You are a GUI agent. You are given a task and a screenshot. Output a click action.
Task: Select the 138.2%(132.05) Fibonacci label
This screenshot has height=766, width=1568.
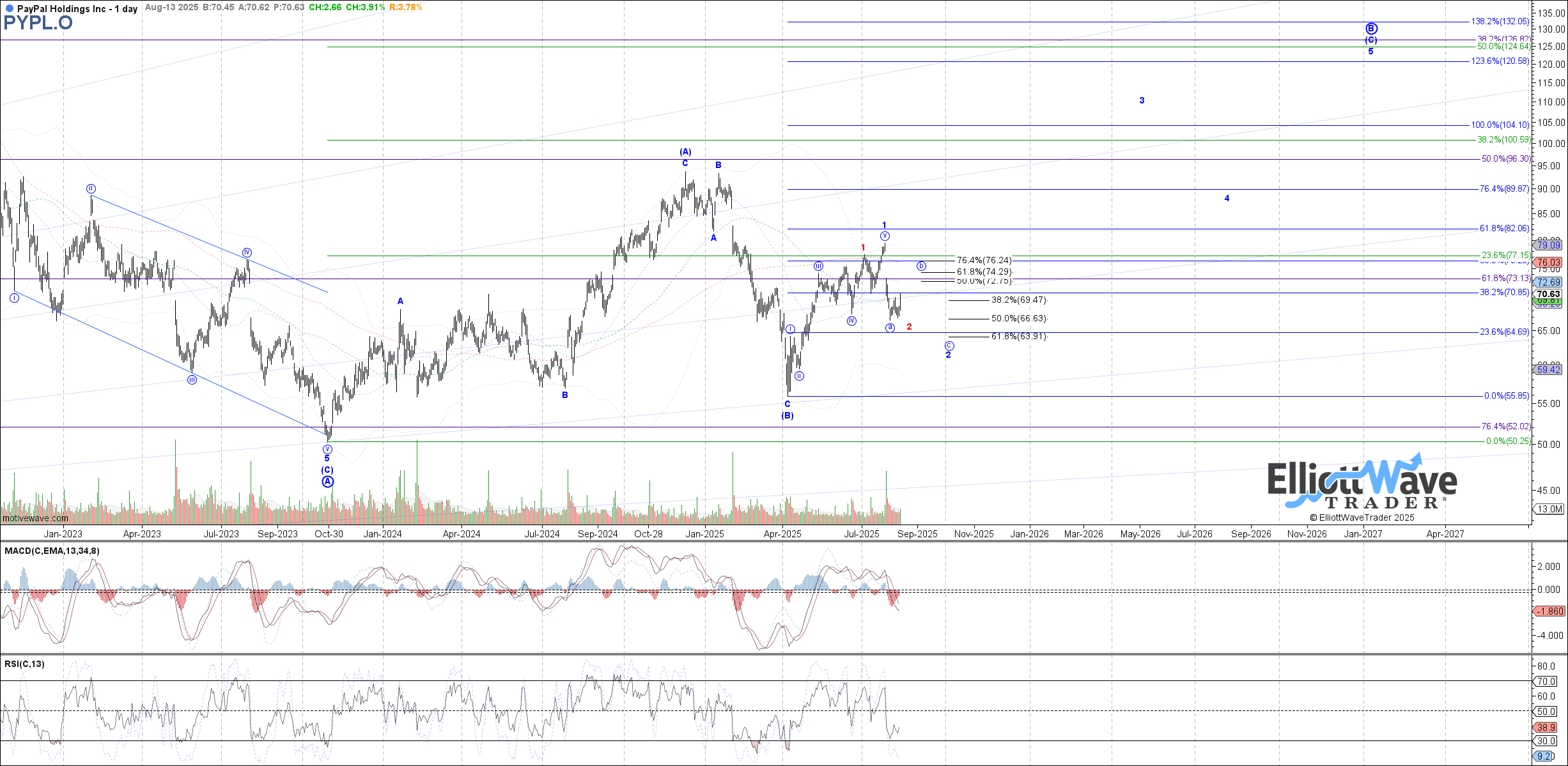coord(1500,22)
